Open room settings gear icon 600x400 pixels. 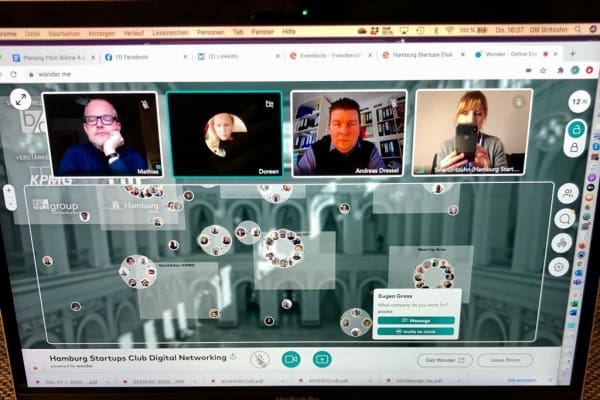pos(558,267)
